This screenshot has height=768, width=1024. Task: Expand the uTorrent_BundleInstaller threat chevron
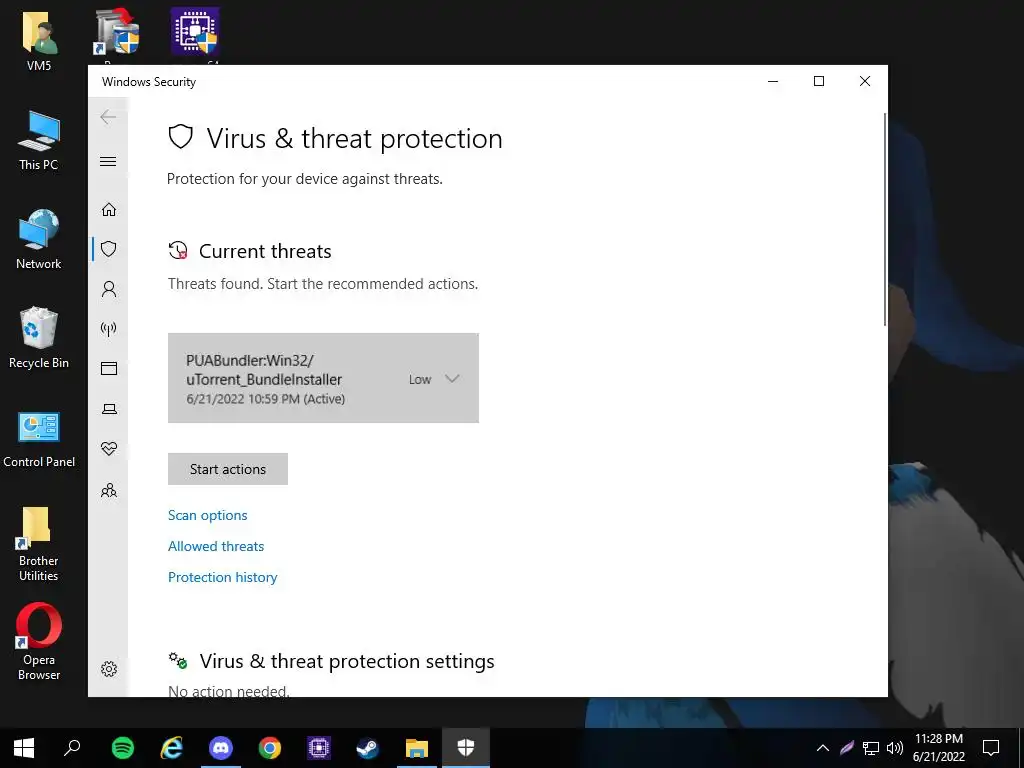pos(452,379)
